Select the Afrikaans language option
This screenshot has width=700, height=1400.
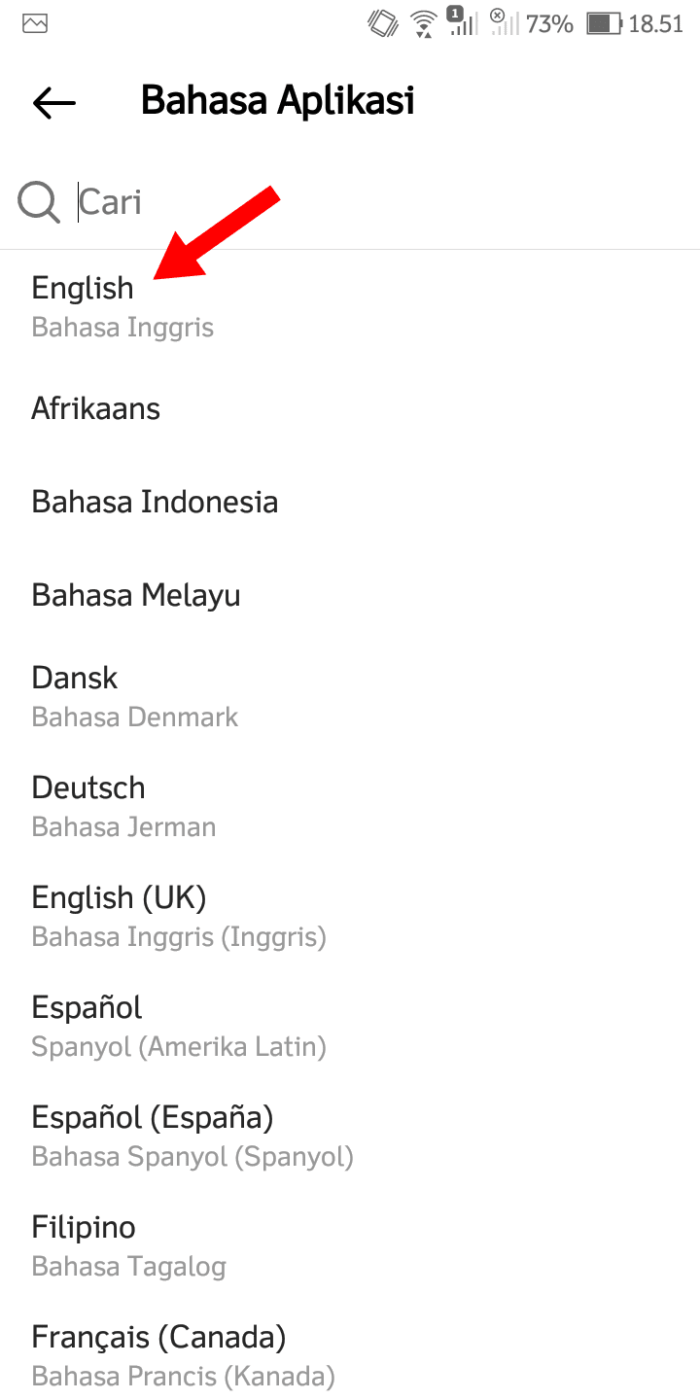pos(96,408)
